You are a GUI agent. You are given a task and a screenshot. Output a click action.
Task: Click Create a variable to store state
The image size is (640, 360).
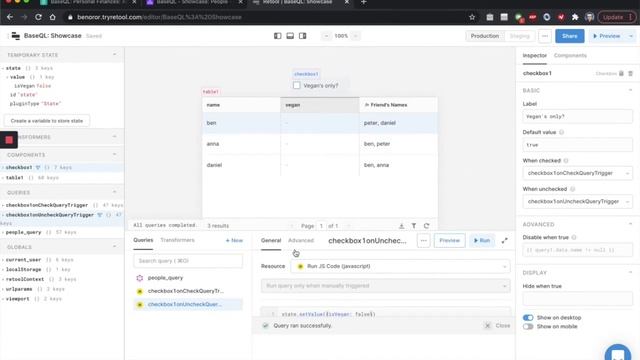click(x=47, y=121)
